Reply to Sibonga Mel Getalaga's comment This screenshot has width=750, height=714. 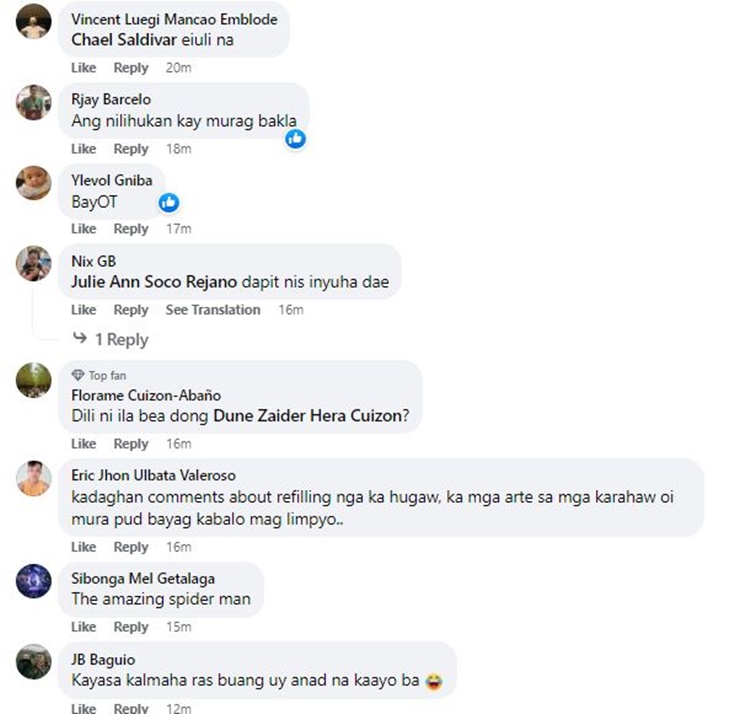coord(131,627)
